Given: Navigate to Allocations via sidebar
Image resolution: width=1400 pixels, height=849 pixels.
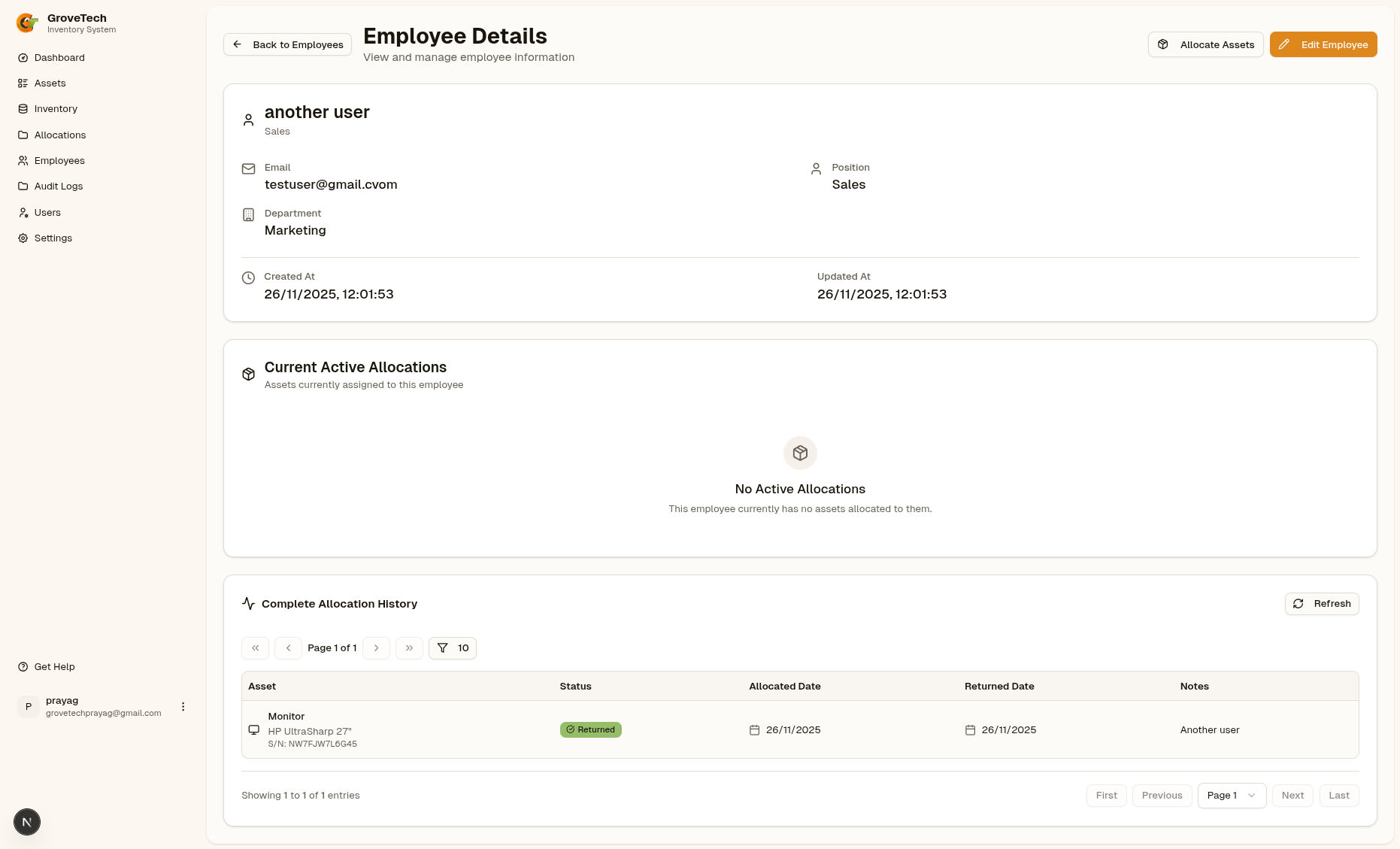Looking at the screenshot, I should point(60,135).
